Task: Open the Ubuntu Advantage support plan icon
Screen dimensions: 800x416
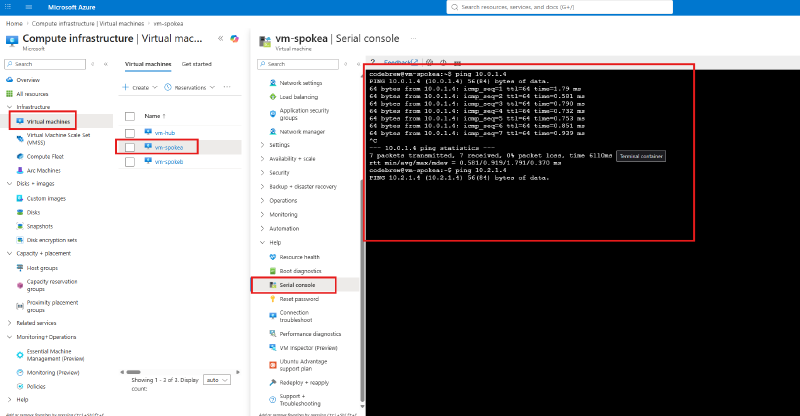Action: (272, 365)
